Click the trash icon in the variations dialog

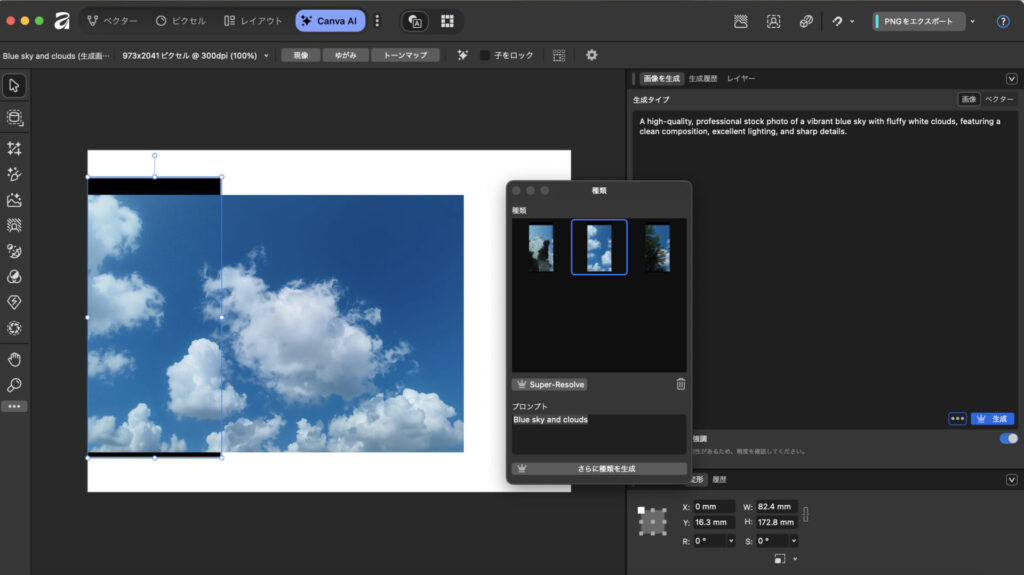click(x=681, y=384)
